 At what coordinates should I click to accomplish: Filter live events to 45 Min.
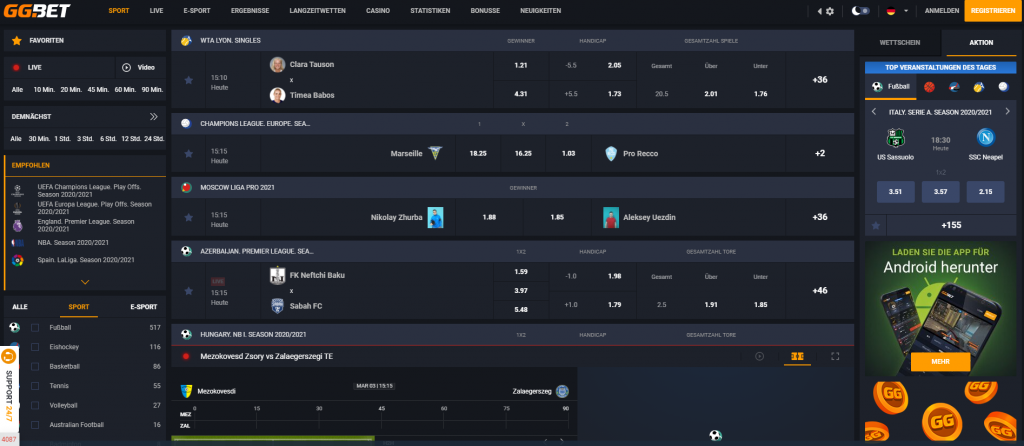click(98, 89)
